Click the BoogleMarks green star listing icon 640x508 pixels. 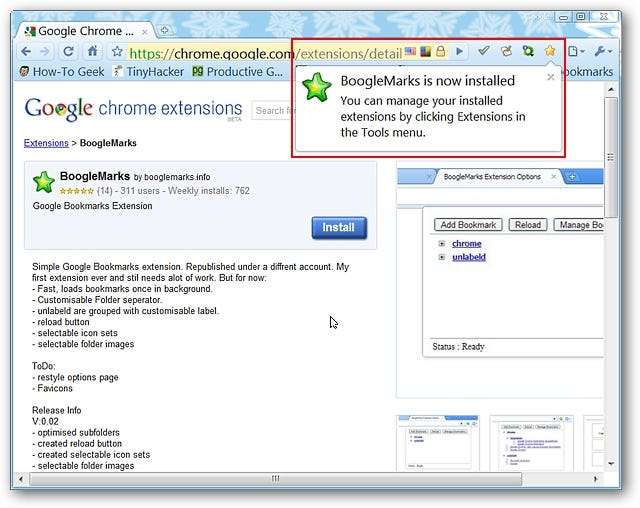click(x=44, y=182)
